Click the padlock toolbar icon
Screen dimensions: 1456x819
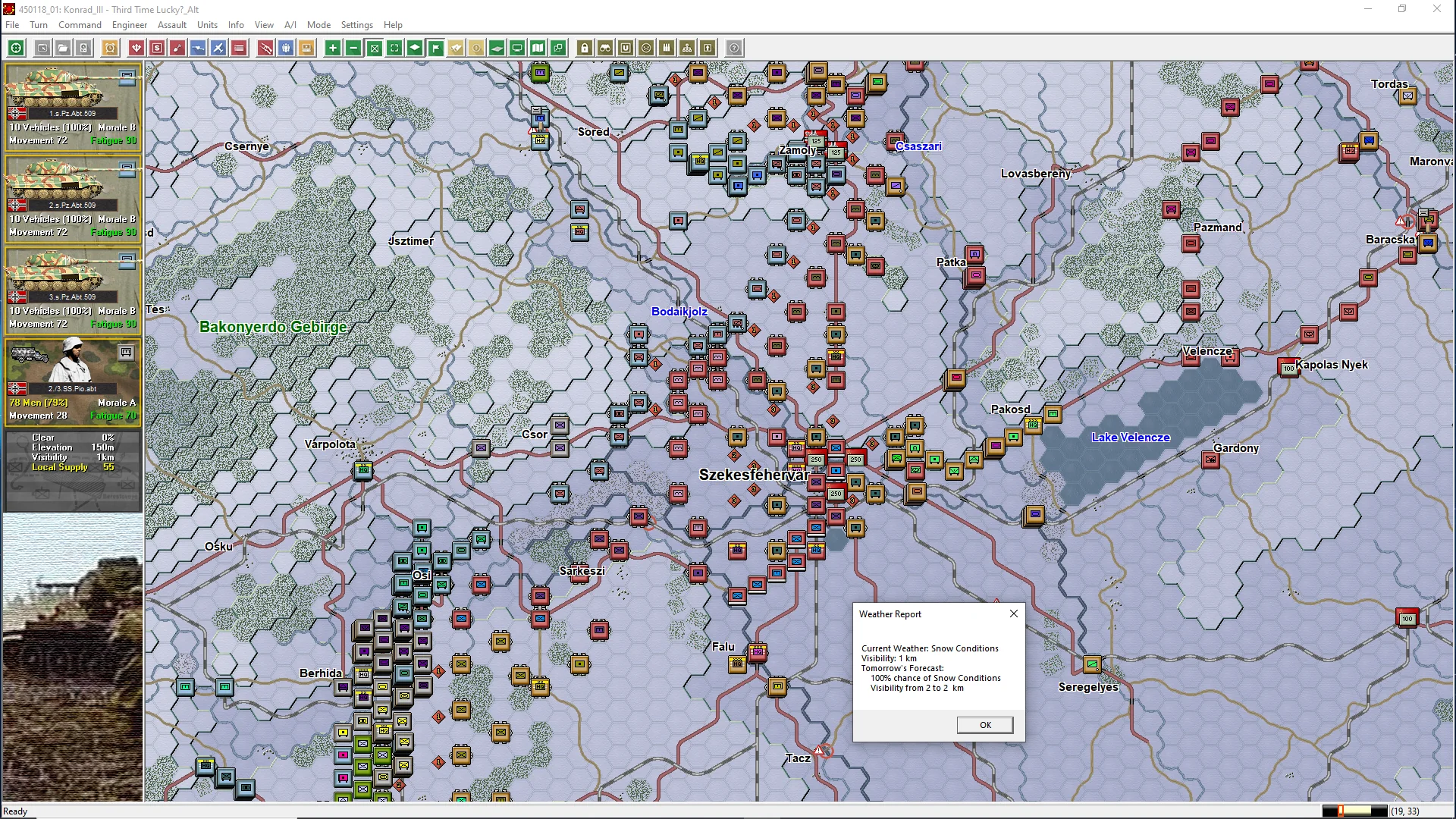point(585,49)
